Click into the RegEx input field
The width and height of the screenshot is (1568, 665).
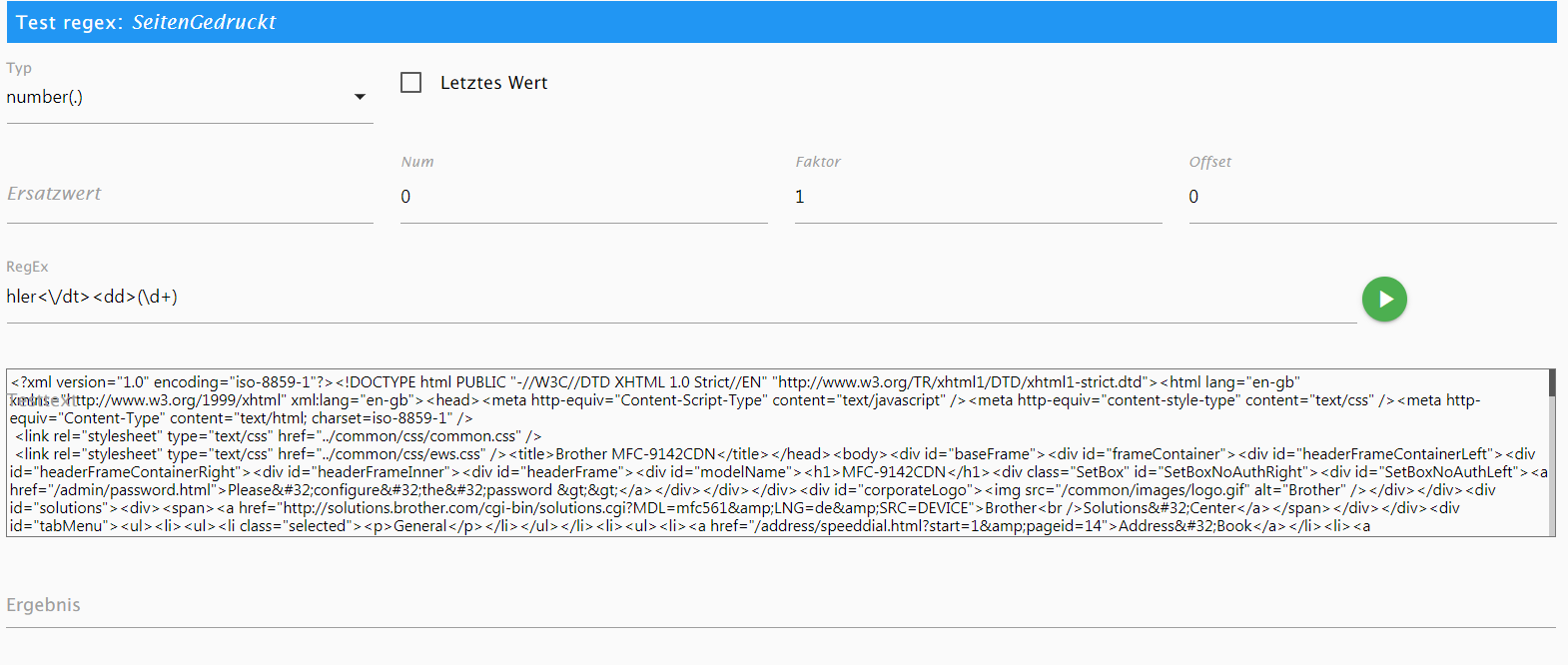[x=681, y=298]
